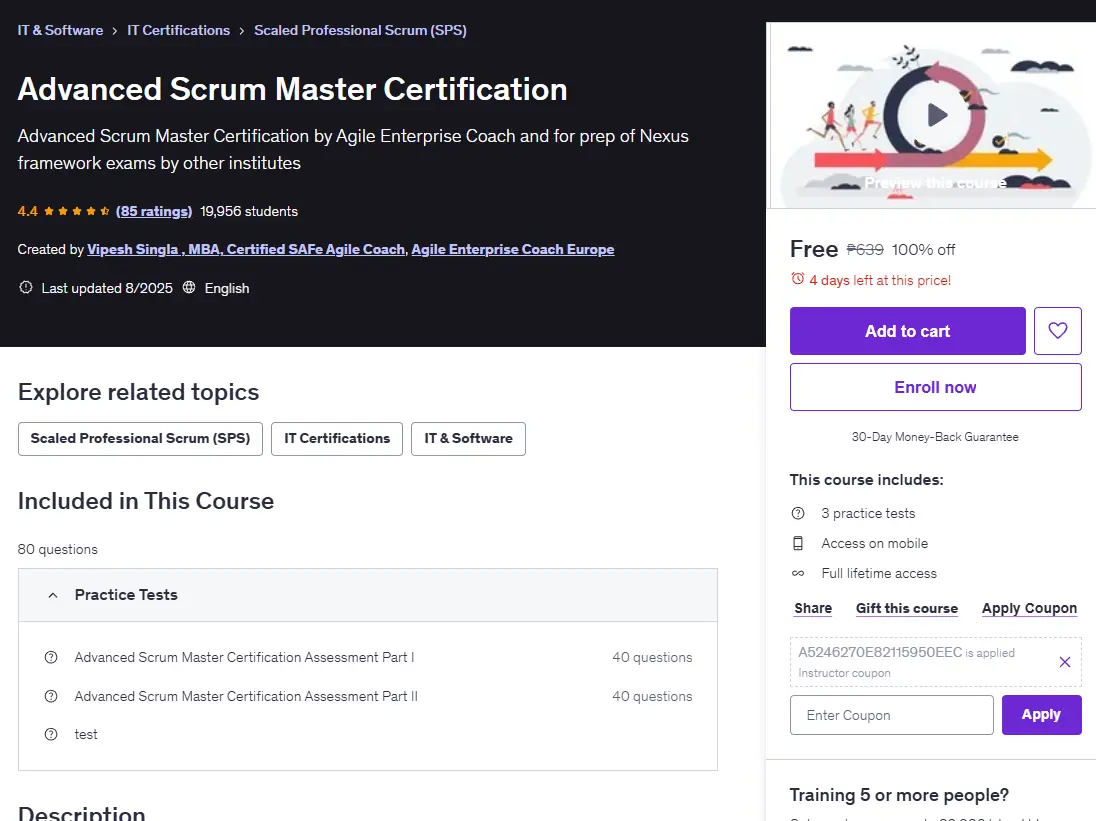
Task: Select IT & Software topic chip
Action: [468, 439]
